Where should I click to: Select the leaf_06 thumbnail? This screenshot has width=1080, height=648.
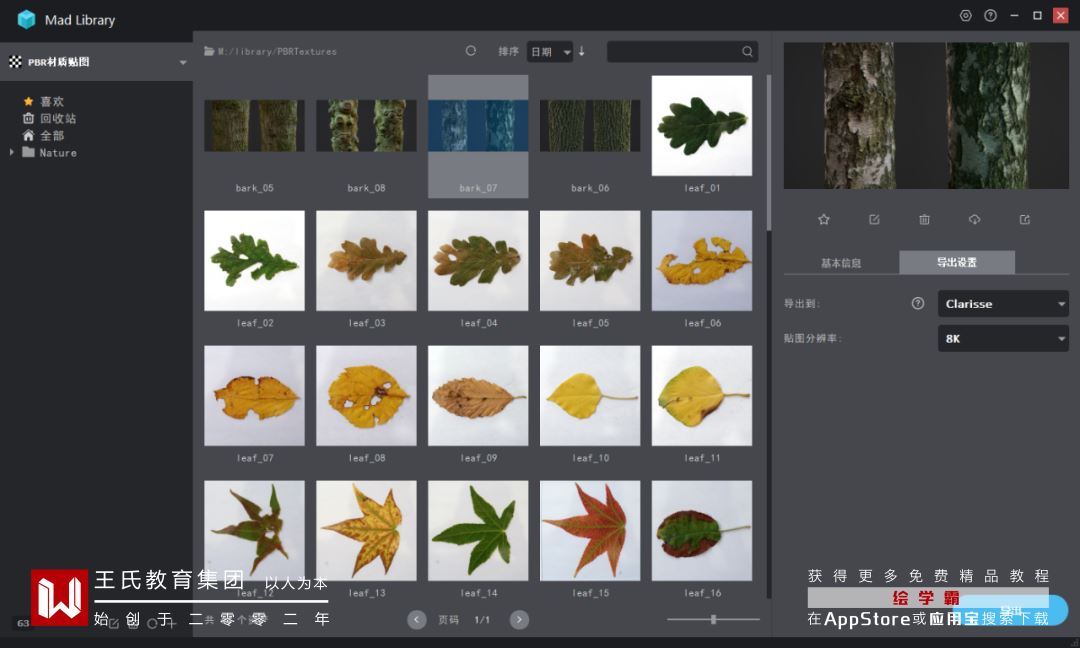[702, 261]
